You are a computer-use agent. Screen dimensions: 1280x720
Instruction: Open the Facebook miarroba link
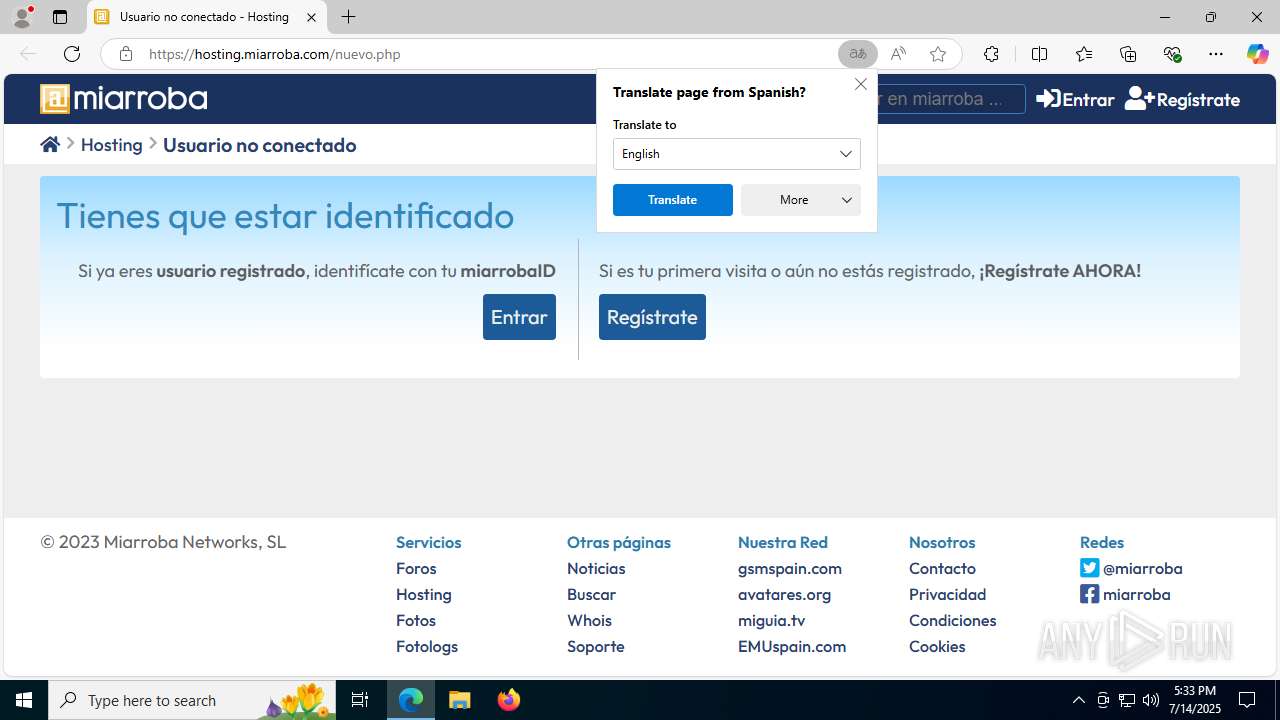(x=1125, y=594)
